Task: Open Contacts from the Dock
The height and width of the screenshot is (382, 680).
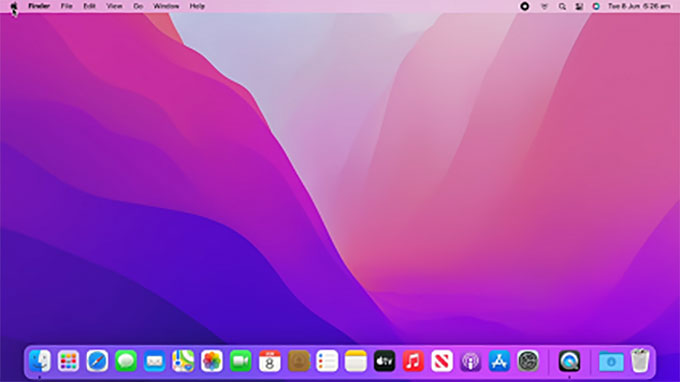Action: (x=298, y=361)
